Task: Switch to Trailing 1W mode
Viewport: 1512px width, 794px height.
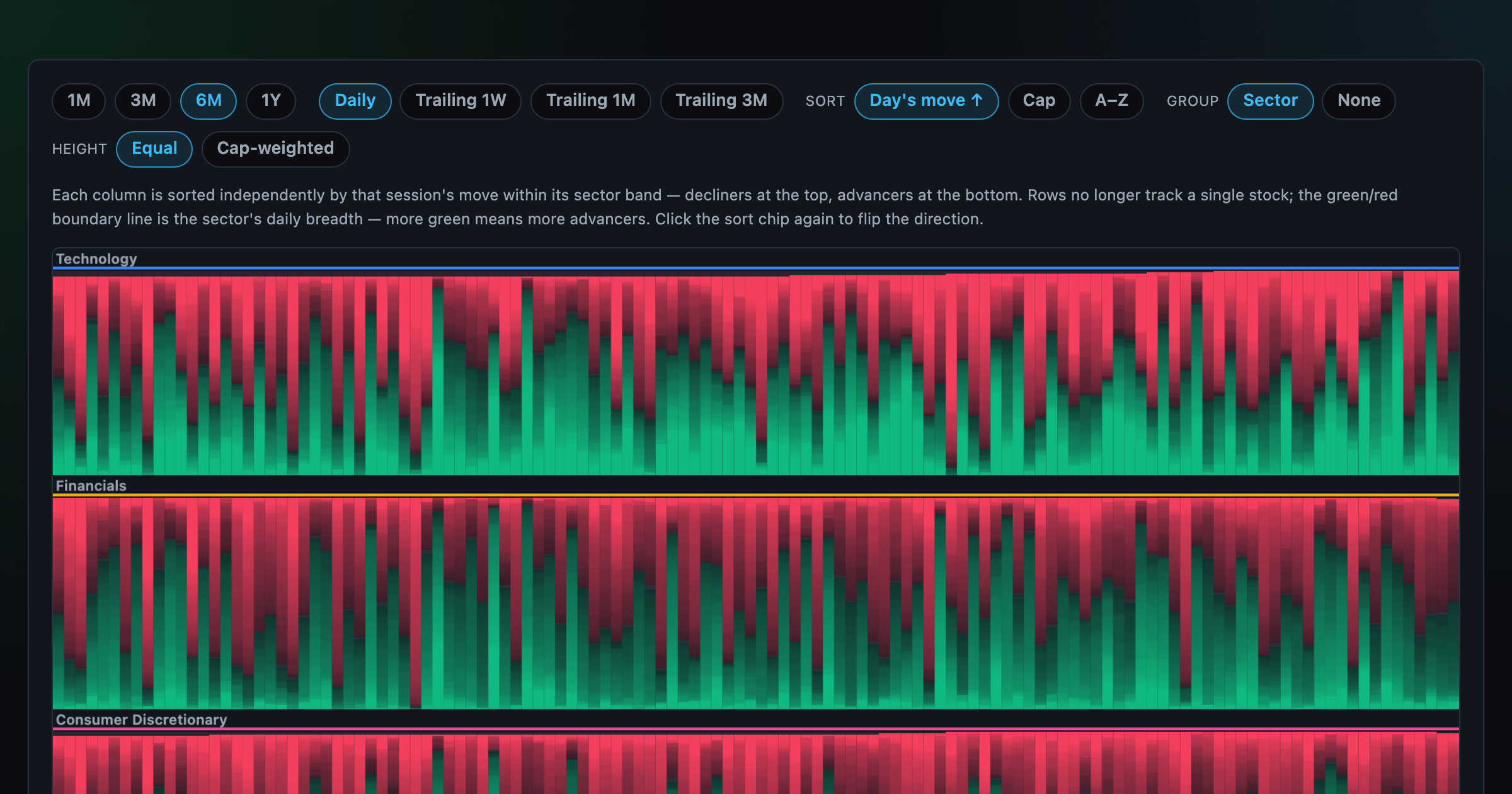Action: point(461,101)
